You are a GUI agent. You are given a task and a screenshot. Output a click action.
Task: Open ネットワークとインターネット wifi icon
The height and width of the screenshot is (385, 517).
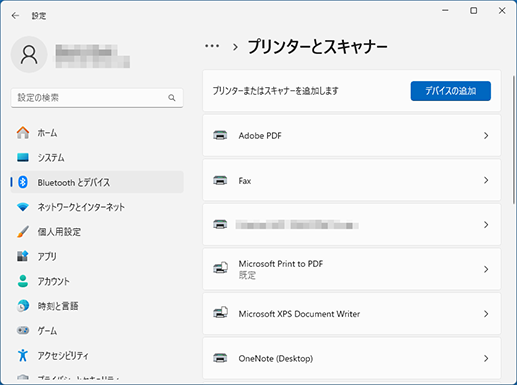23,207
